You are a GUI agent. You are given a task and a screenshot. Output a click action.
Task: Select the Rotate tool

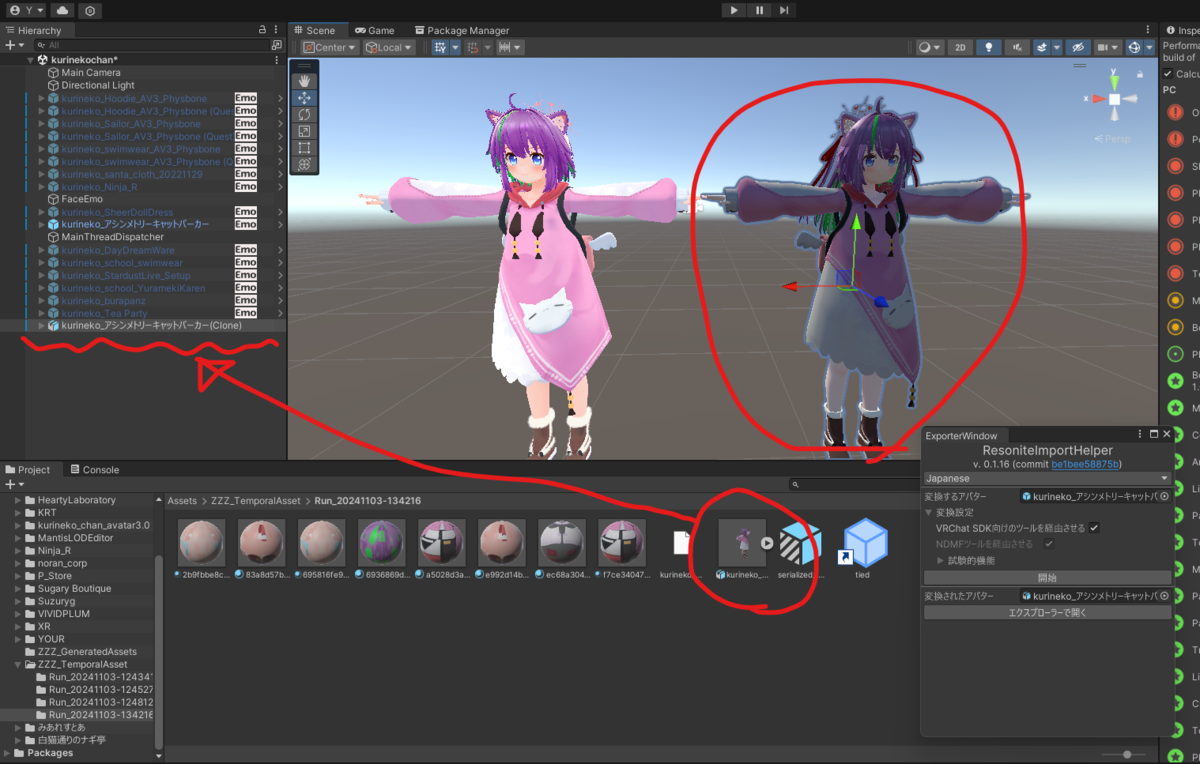point(304,115)
